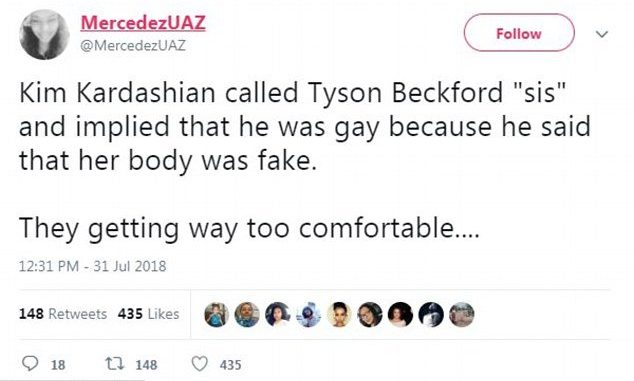Click the third liker avatar

278,314
